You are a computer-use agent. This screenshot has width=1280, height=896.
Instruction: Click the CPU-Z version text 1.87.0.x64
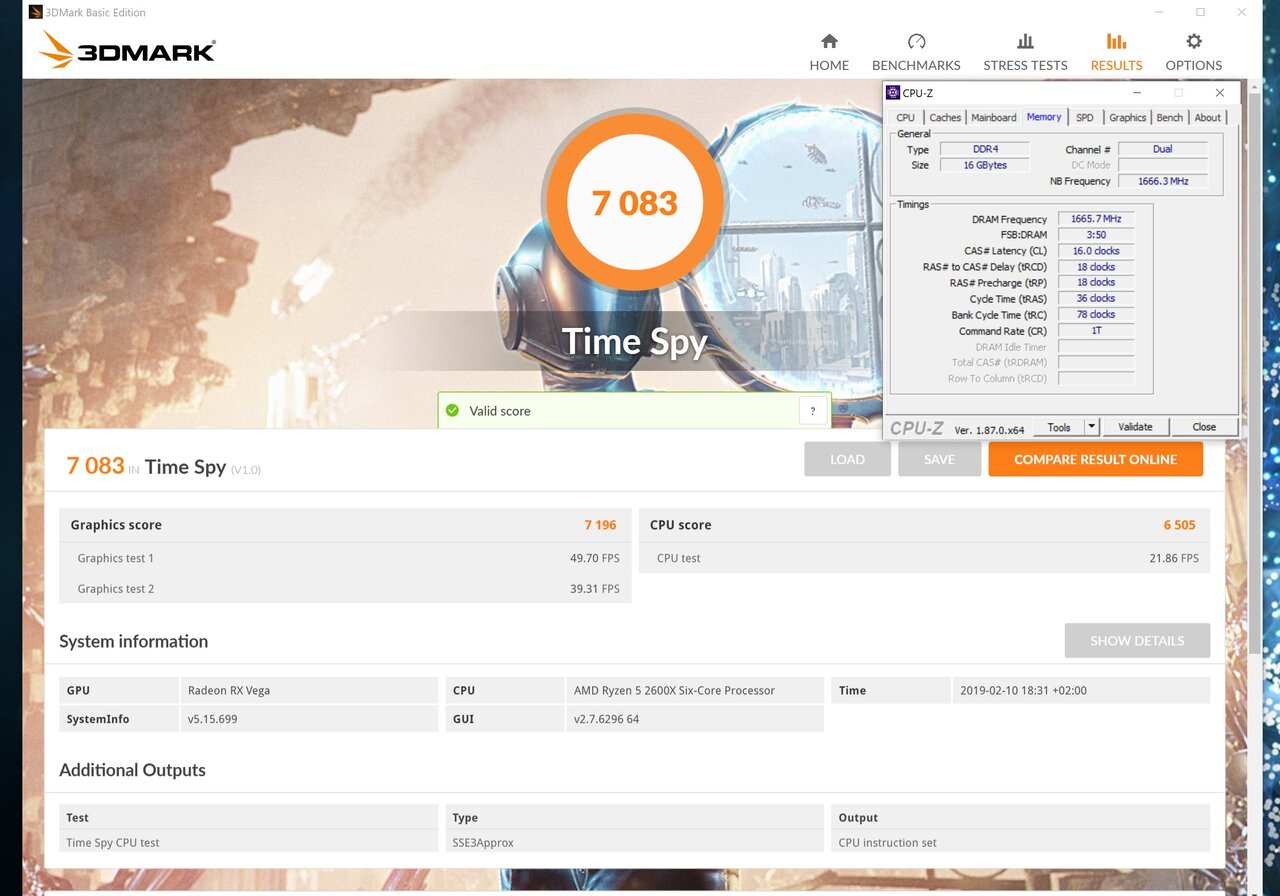[x=989, y=429]
